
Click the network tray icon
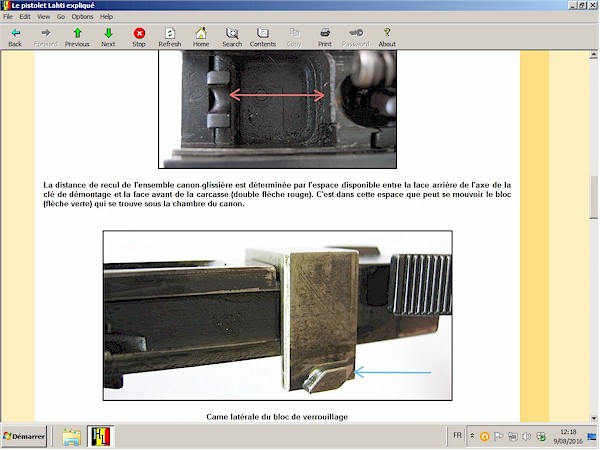click(x=513, y=436)
